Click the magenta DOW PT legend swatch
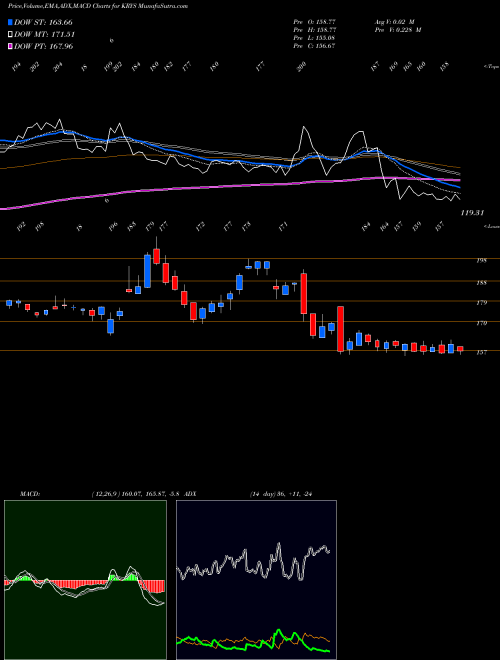The height and width of the screenshot is (660, 500). click(x=10, y=46)
